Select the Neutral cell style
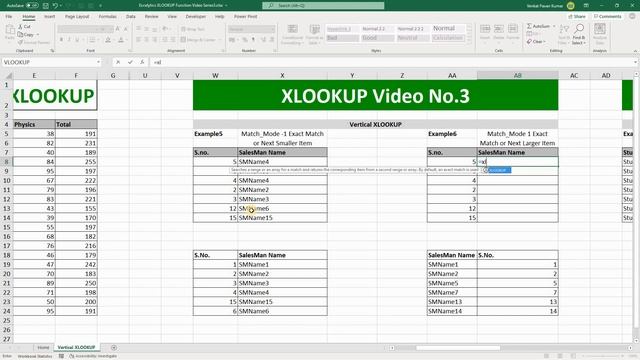 tap(413, 38)
